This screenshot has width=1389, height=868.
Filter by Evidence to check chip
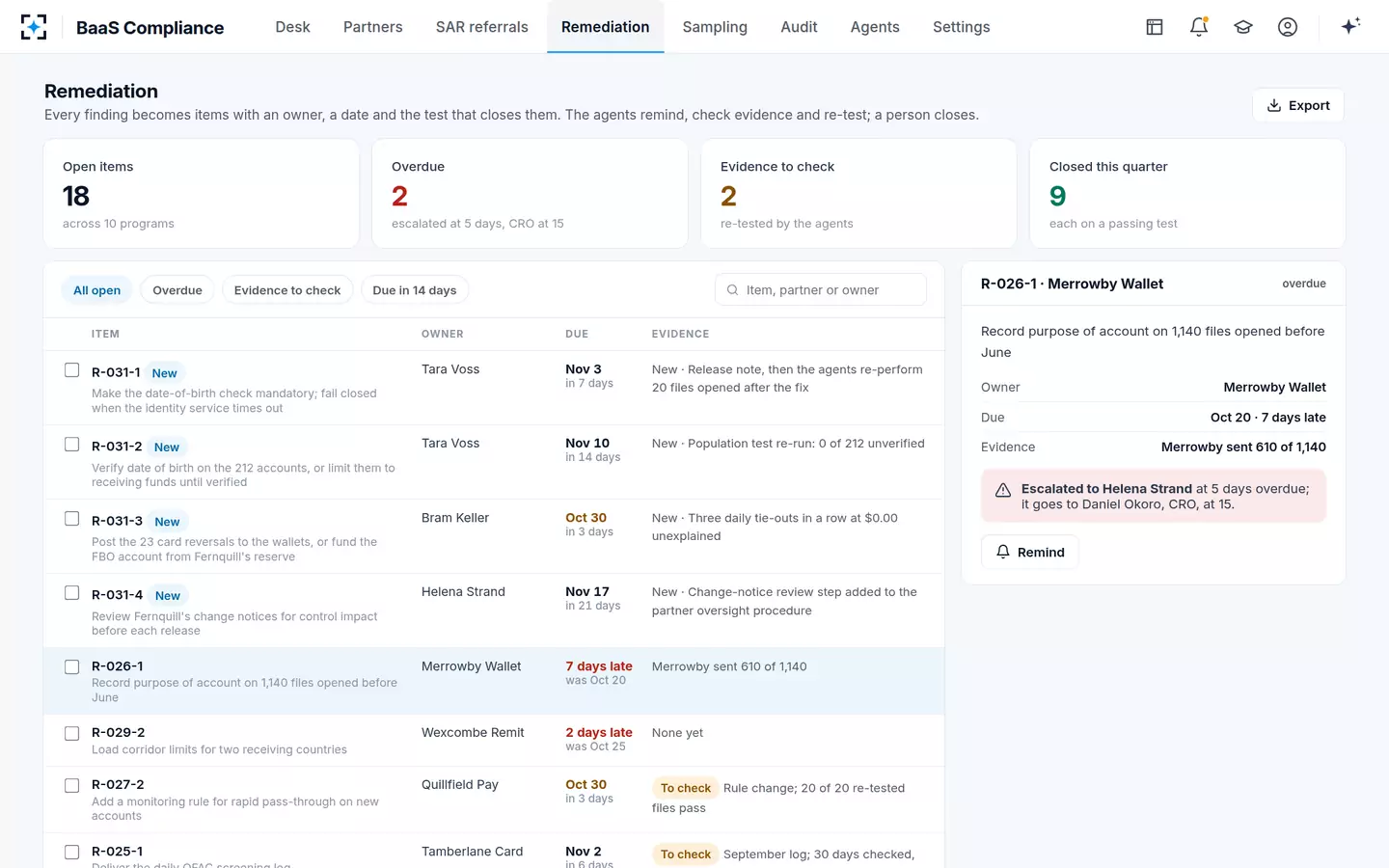click(x=287, y=290)
